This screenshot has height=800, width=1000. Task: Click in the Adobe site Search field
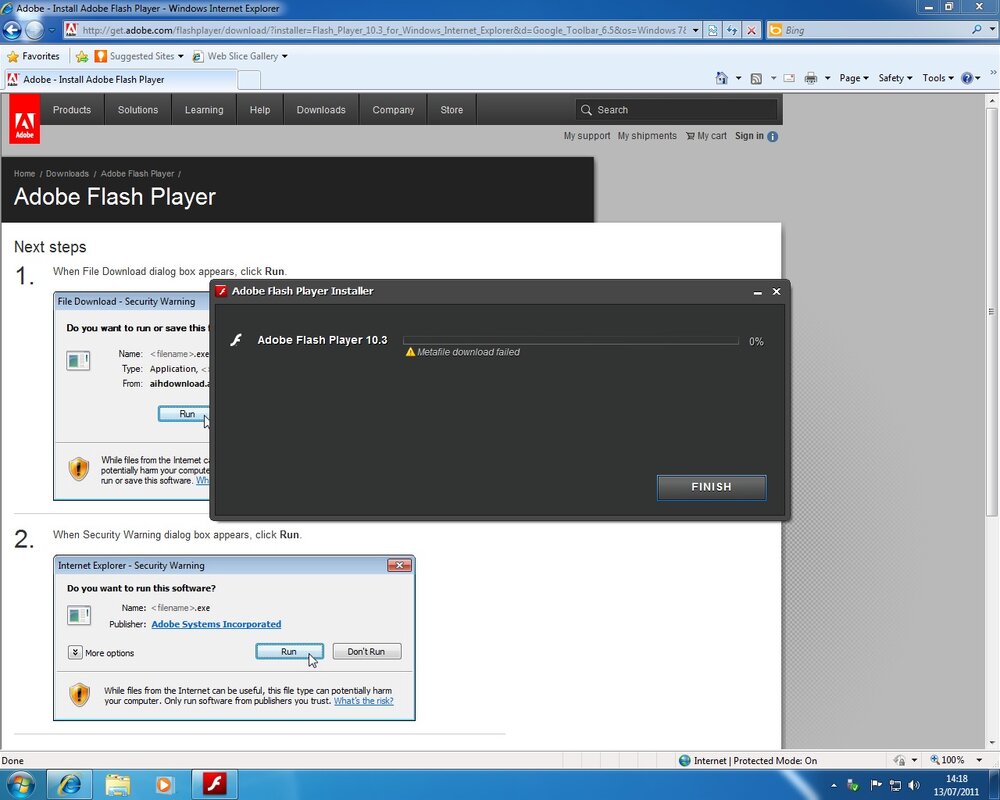pyautogui.click(x=676, y=110)
